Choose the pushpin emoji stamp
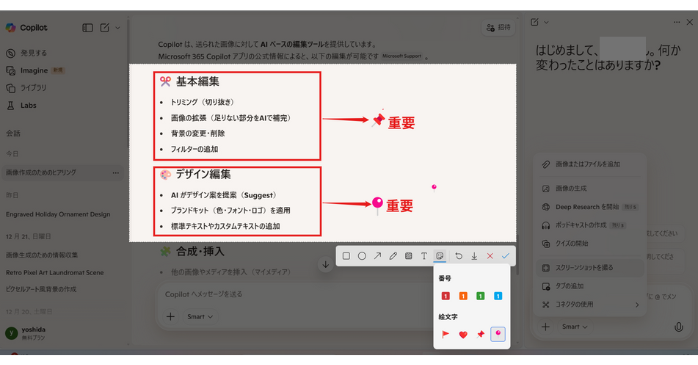The height and width of the screenshot is (365, 698). [480, 334]
